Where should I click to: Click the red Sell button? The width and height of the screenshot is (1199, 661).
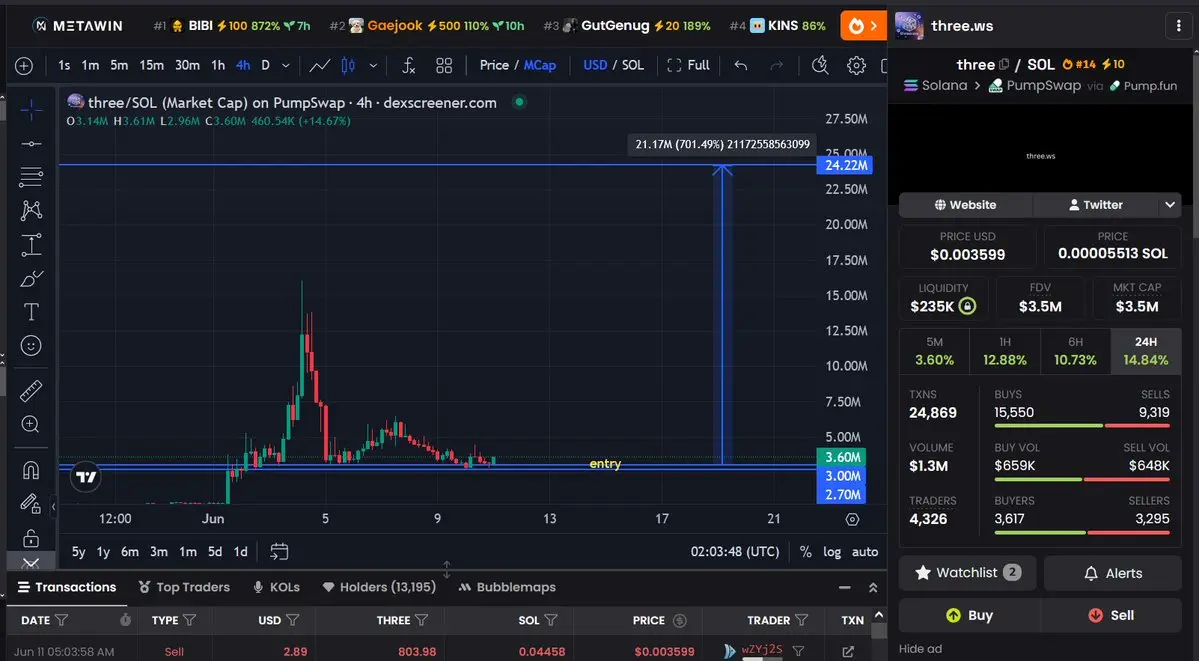[x=1111, y=615]
